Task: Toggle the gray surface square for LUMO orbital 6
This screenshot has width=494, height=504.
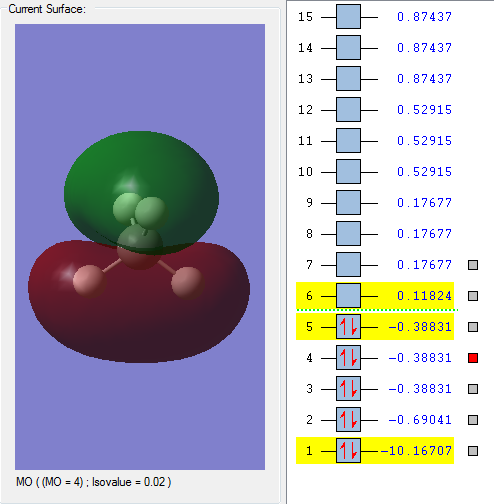Action: (473, 296)
